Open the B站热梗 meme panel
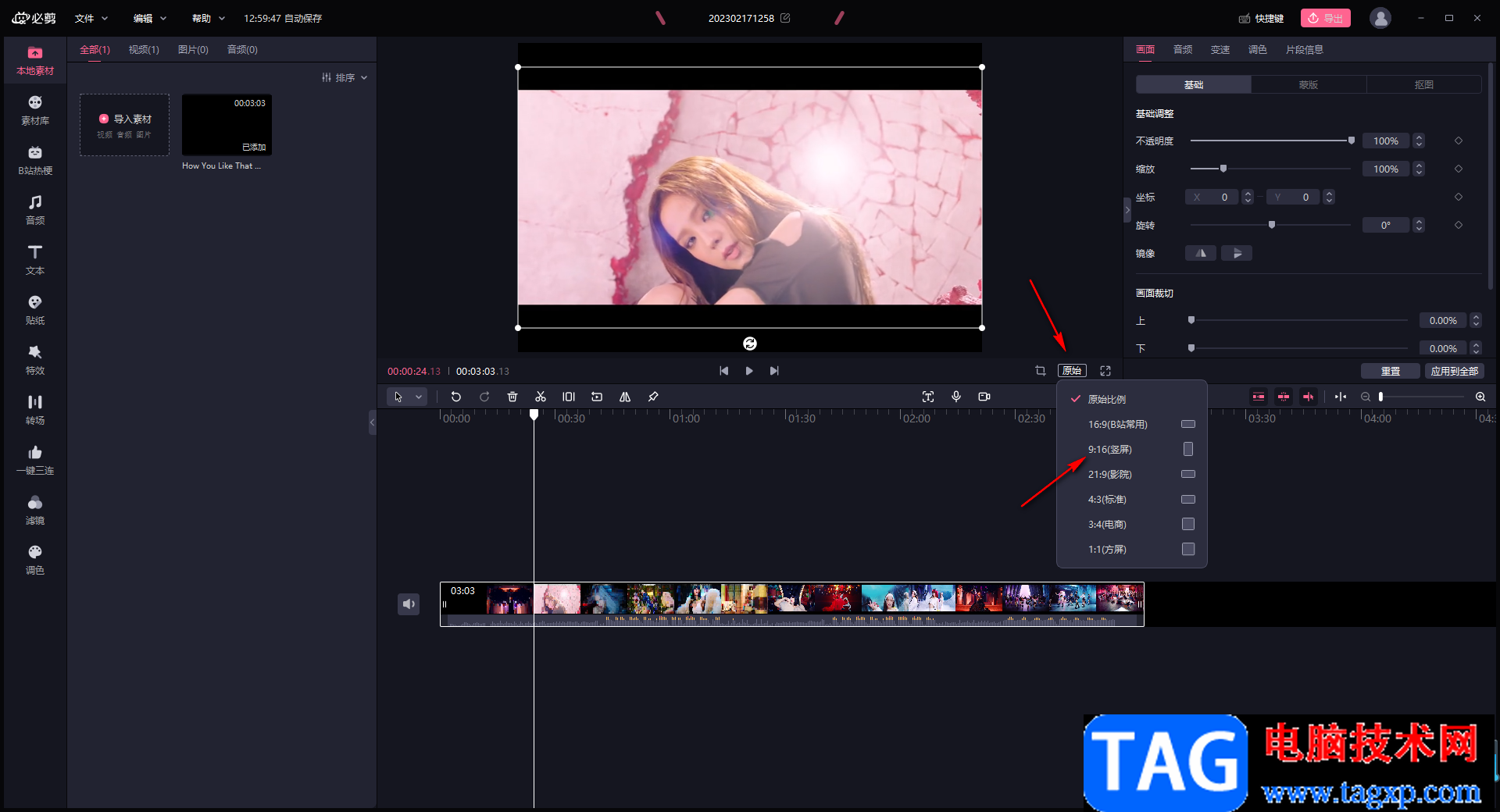Image resolution: width=1500 pixels, height=812 pixels. 35,161
